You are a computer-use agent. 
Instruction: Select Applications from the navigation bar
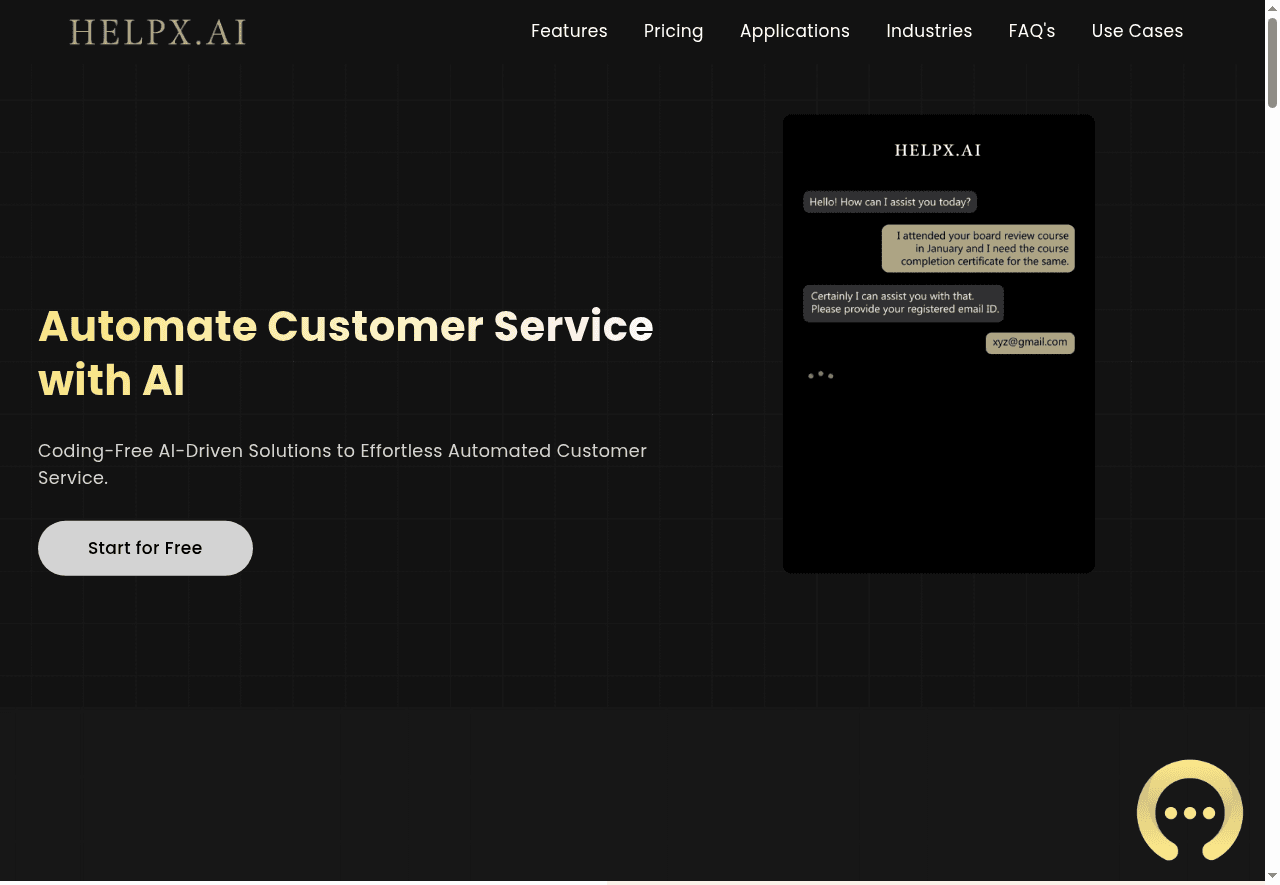pyautogui.click(x=794, y=31)
